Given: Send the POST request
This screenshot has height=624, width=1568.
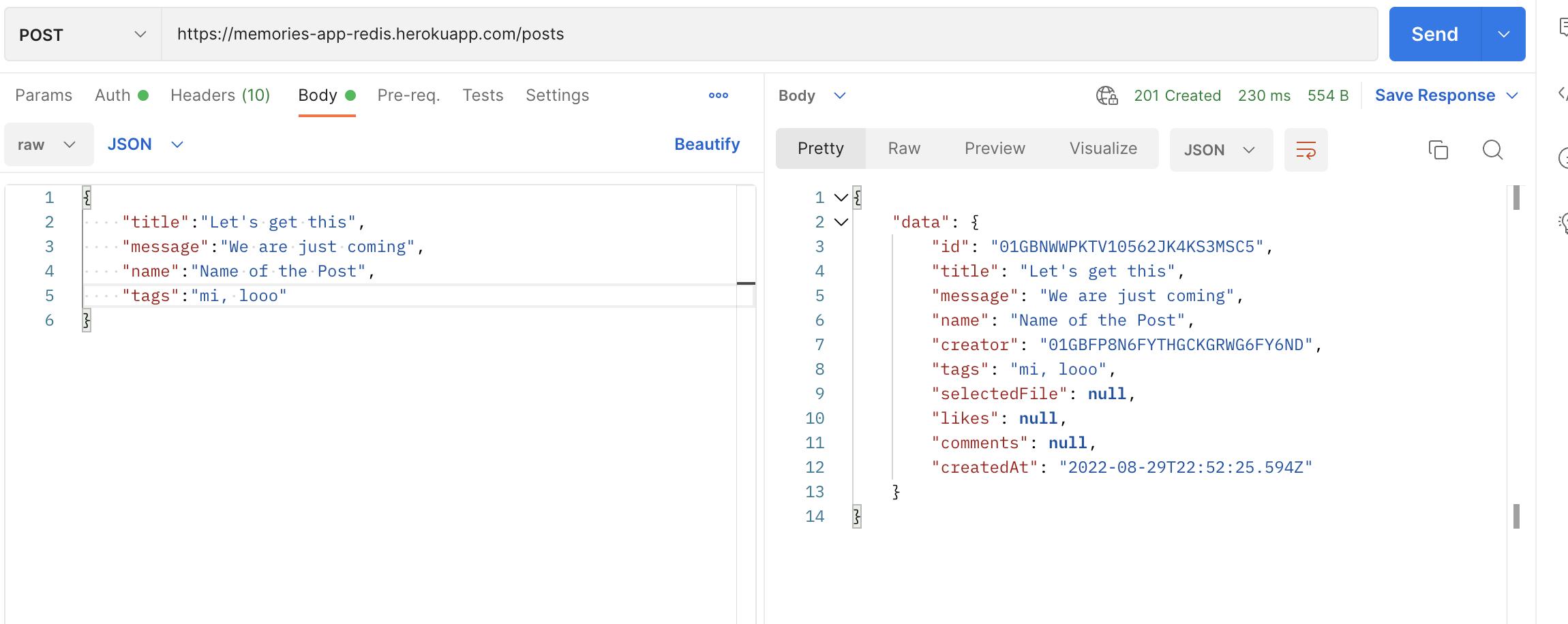Looking at the screenshot, I should click(x=1435, y=34).
